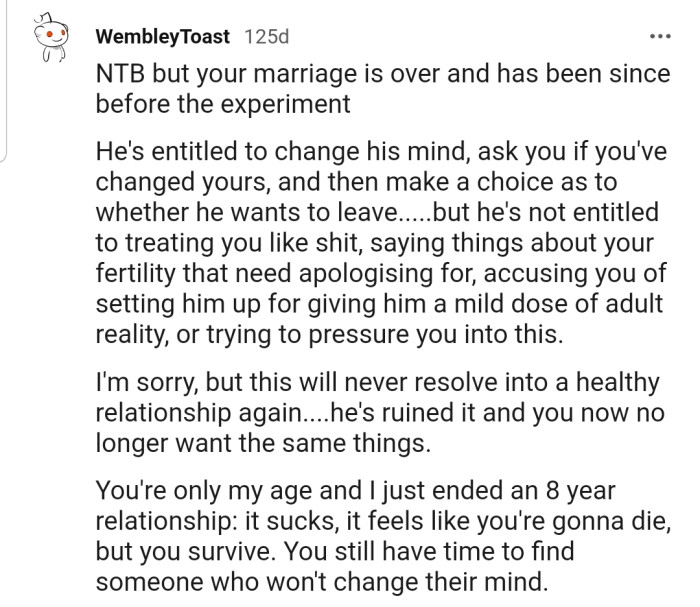Open the WembleyToast user profile link
700x607 pixels.
[x=164, y=38]
